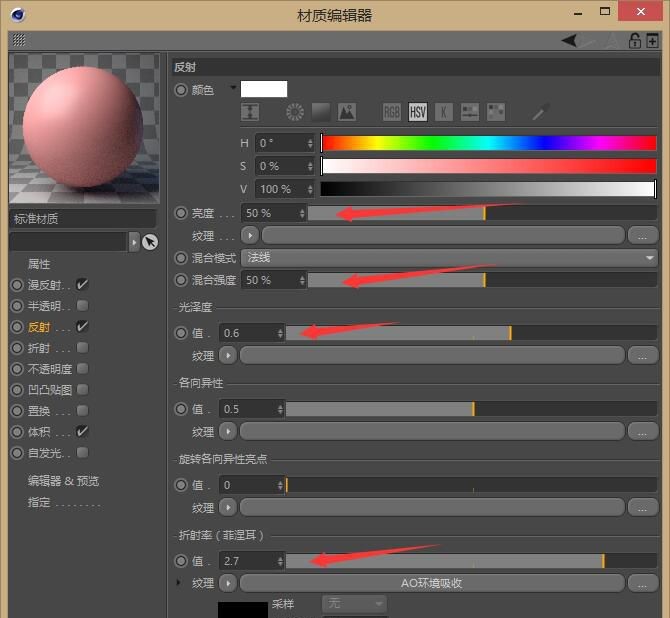Click the Cinema 4D app logo icon
This screenshot has width=670, height=618.
click(18, 15)
